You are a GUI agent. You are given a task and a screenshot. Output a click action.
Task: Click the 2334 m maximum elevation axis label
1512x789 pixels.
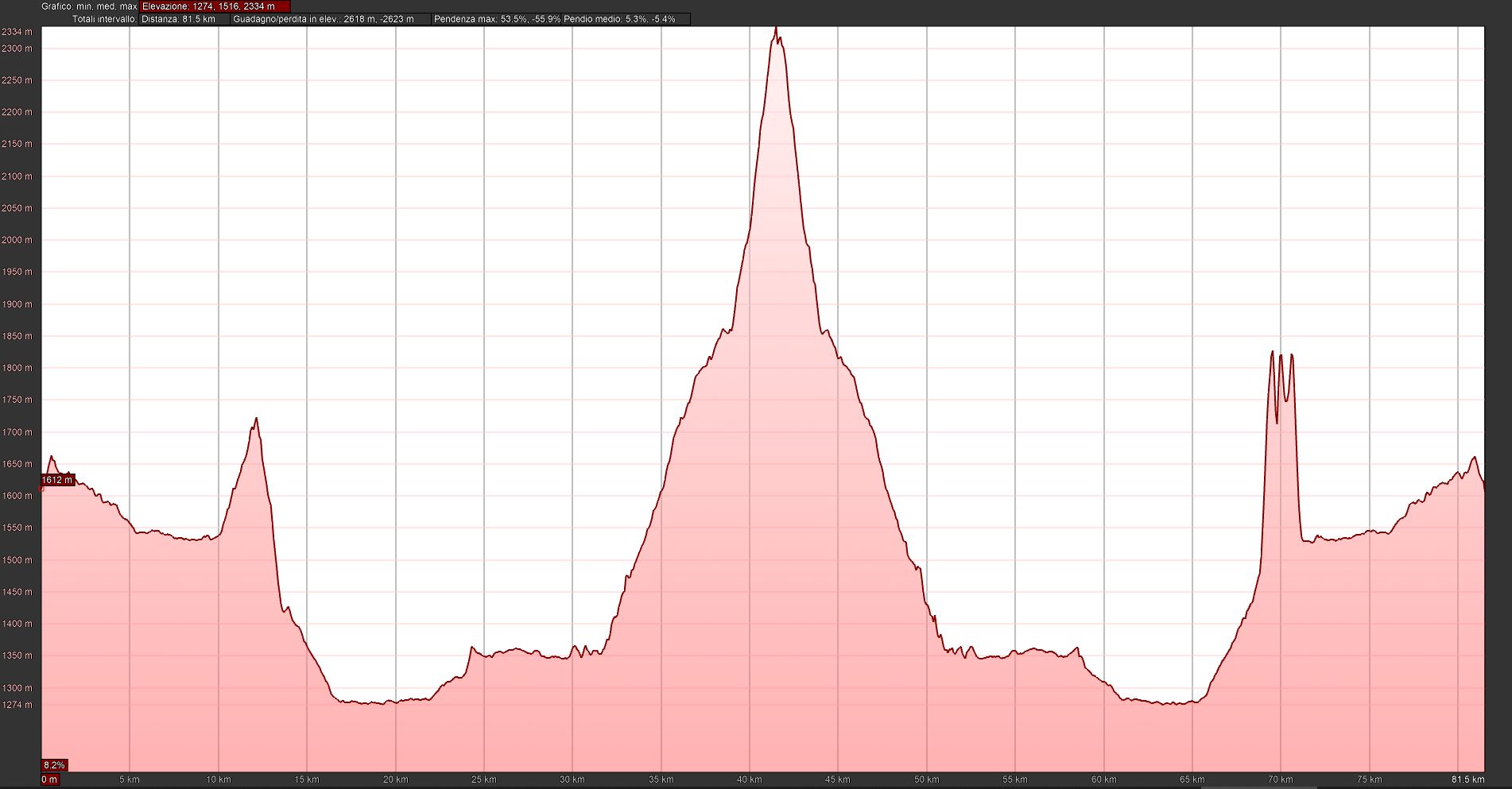coord(17,32)
